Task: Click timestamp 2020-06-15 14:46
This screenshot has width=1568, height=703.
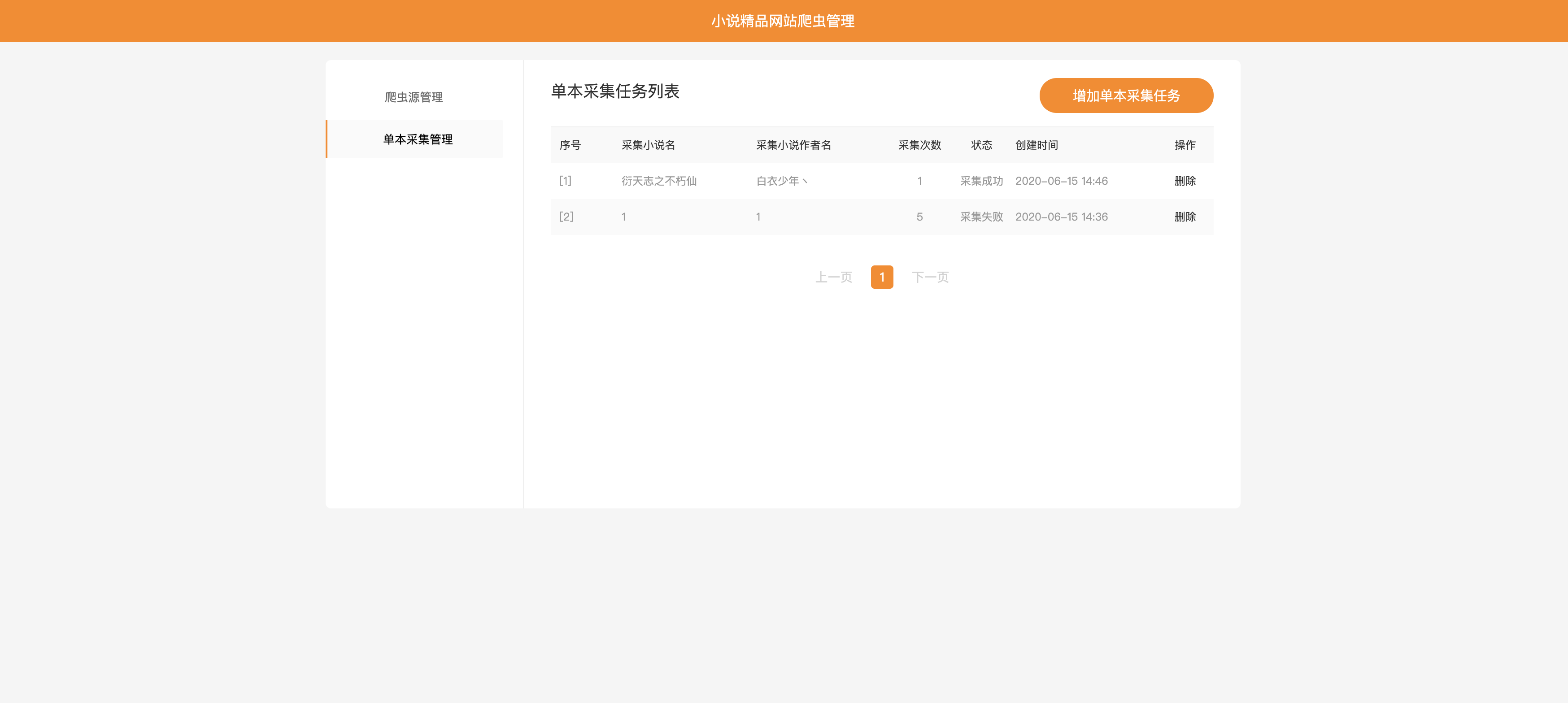Action: click(1061, 181)
